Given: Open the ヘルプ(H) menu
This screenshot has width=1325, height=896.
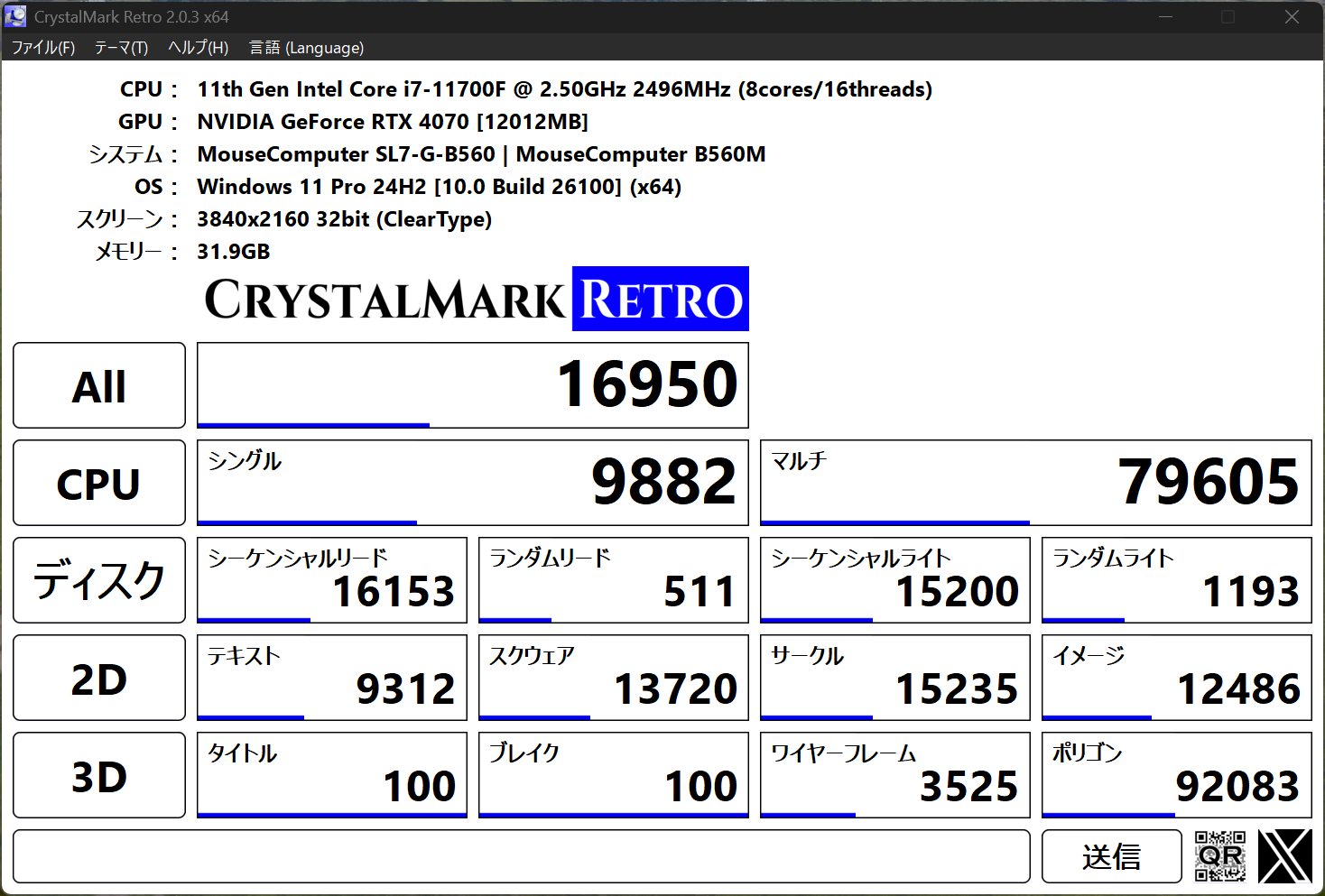Looking at the screenshot, I should [x=197, y=47].
